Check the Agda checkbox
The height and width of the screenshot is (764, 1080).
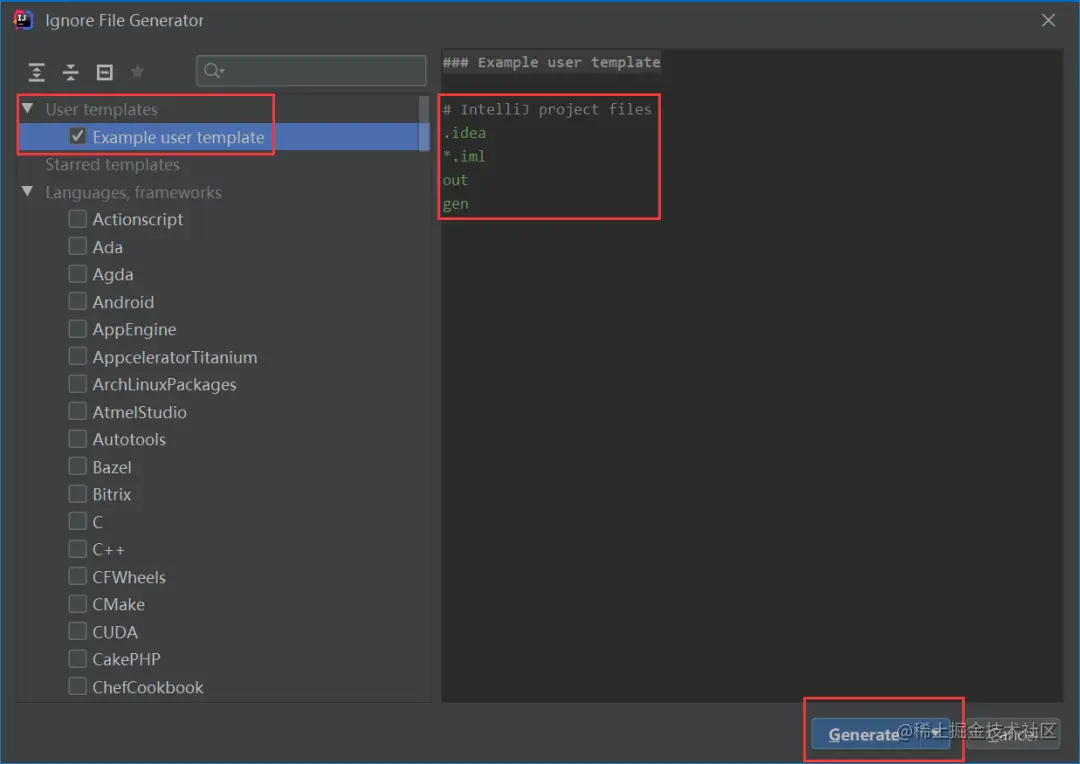[x=77, y=274]
